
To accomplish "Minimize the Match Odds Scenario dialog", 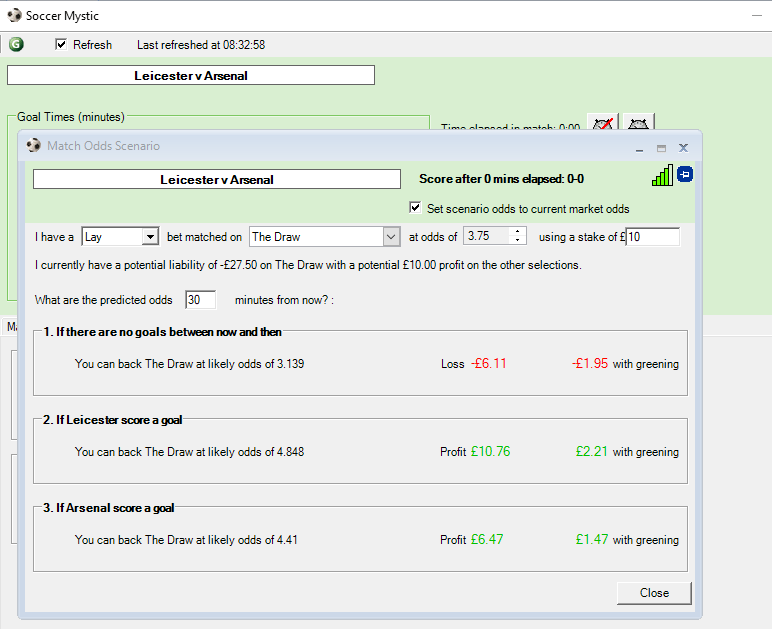I will [640, 147].
